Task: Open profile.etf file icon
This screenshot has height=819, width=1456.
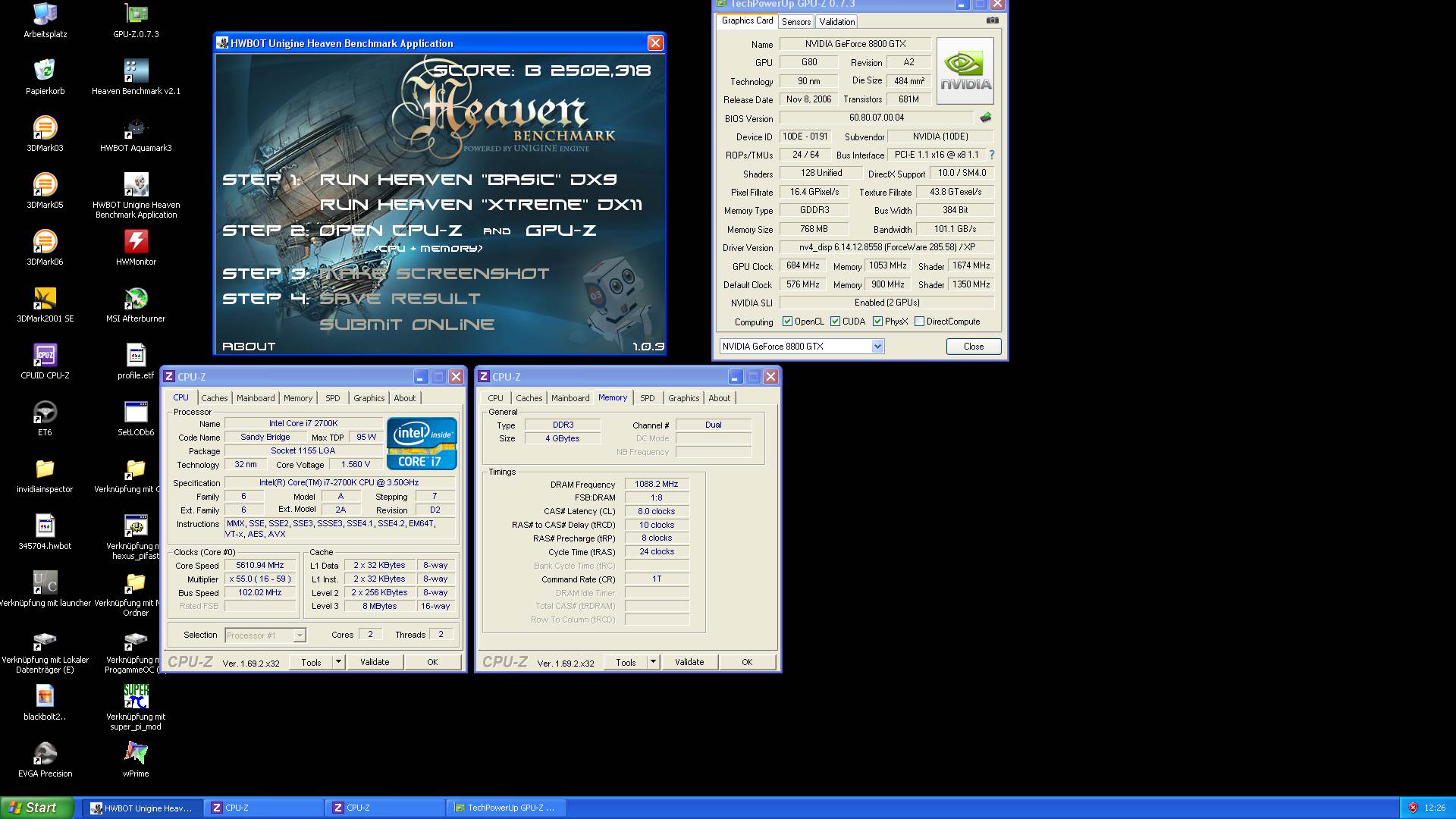Action: pyautogui.click(x=136, y=361)
